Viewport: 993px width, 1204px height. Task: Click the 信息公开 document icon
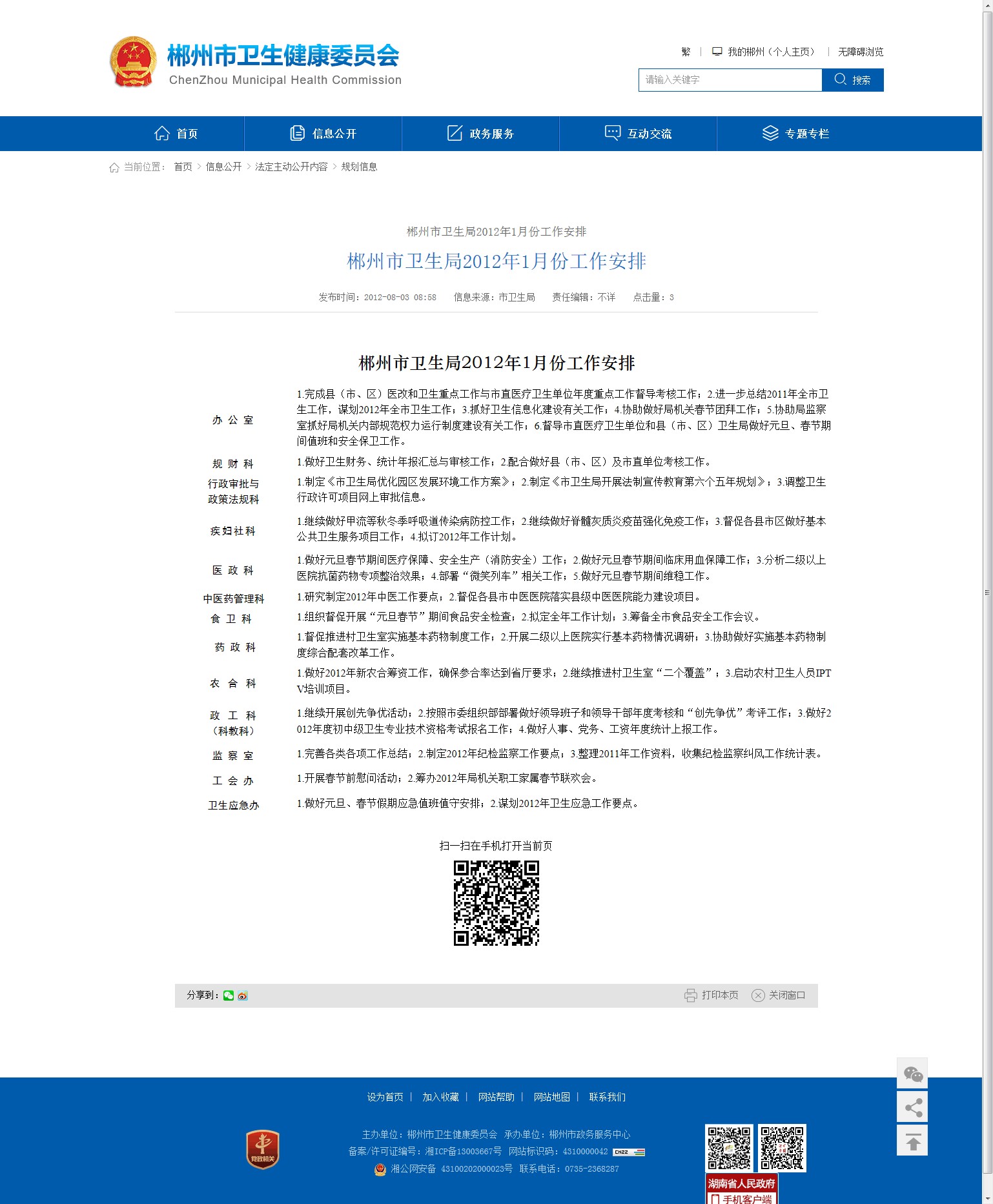(x=297, y=133)
